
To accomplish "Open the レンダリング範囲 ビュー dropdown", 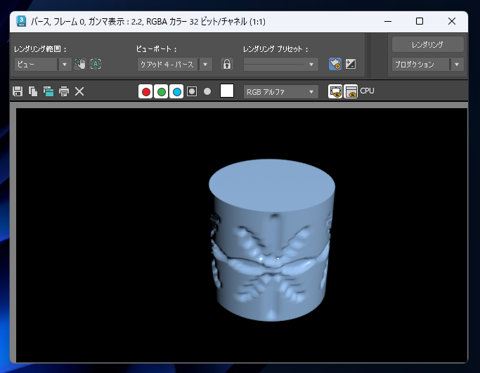I will [43, 64].
